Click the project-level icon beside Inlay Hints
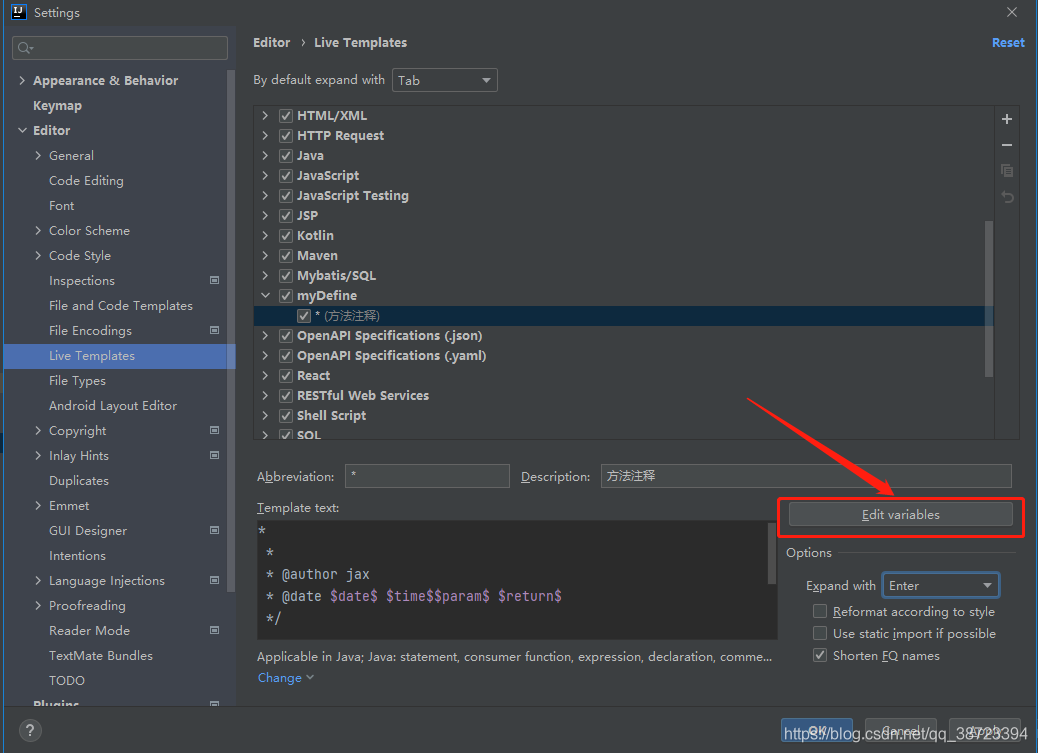 click(x=214, y=455)
